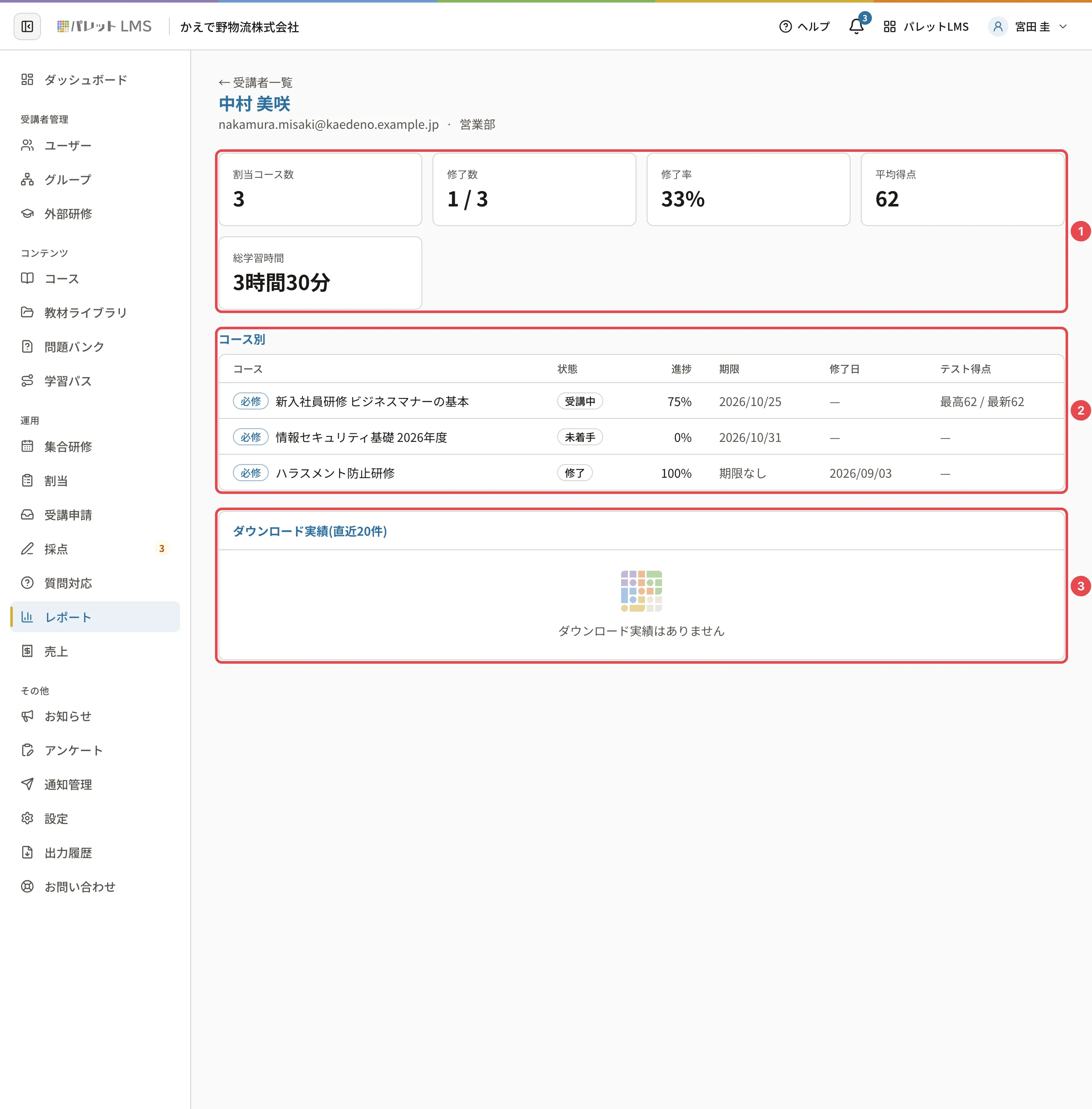Click the グループ icon in the sidebar

click(27, 180)
